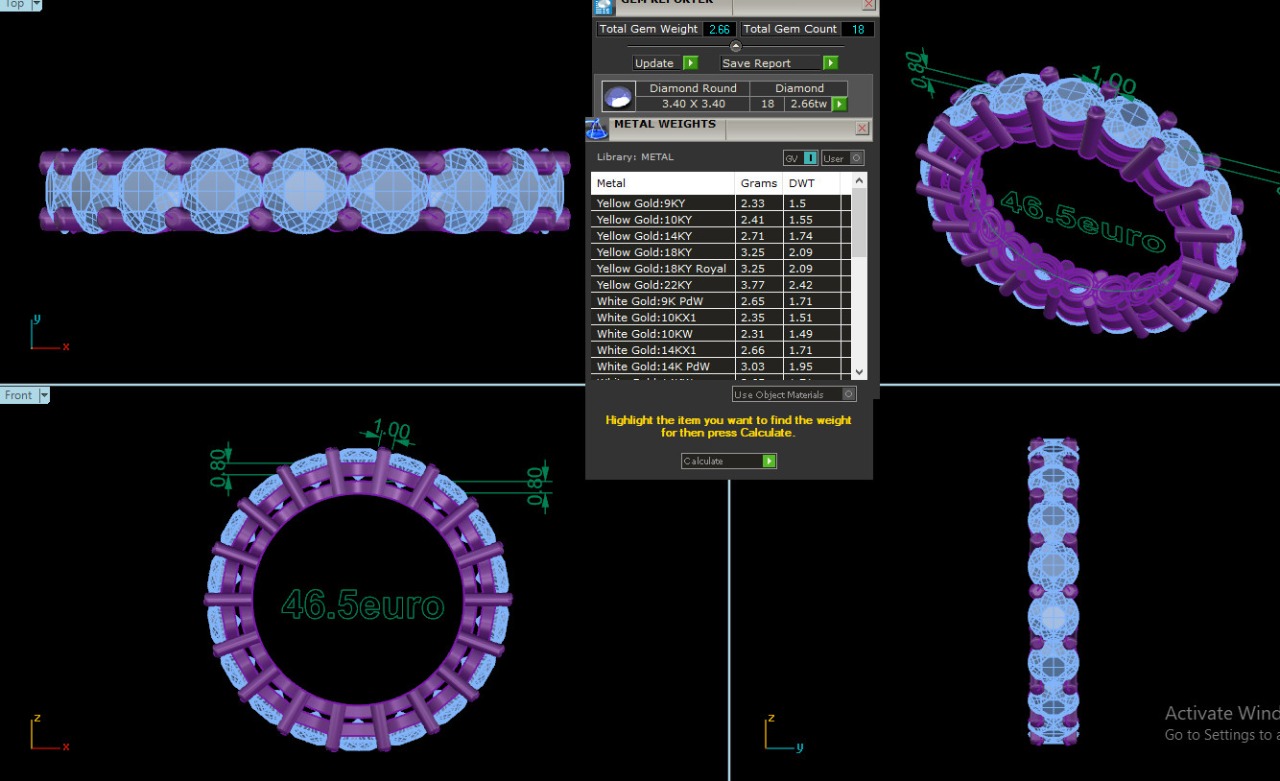
Task: Close the Metal Weights panel
Action: 862,129
